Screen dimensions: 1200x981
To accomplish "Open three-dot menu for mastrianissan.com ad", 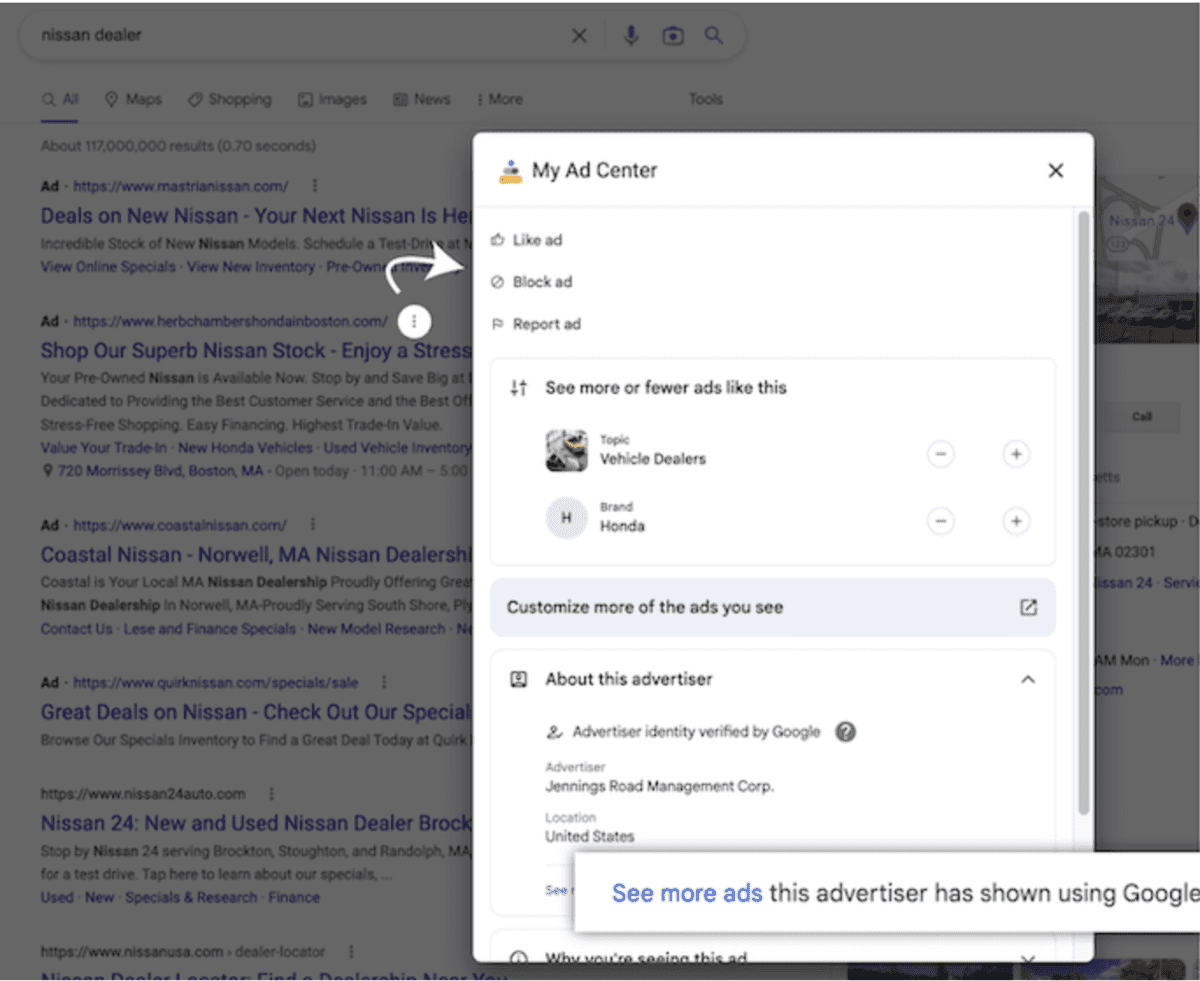I will click(315, 186).
